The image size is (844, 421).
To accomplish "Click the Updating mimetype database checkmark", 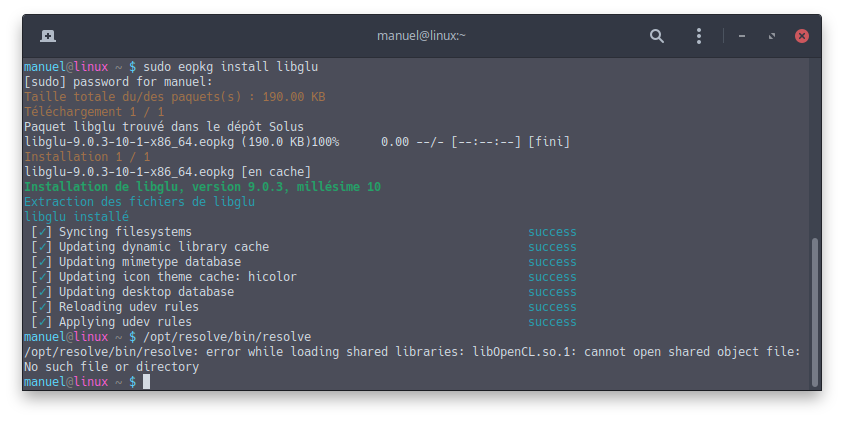I will 41,262.
